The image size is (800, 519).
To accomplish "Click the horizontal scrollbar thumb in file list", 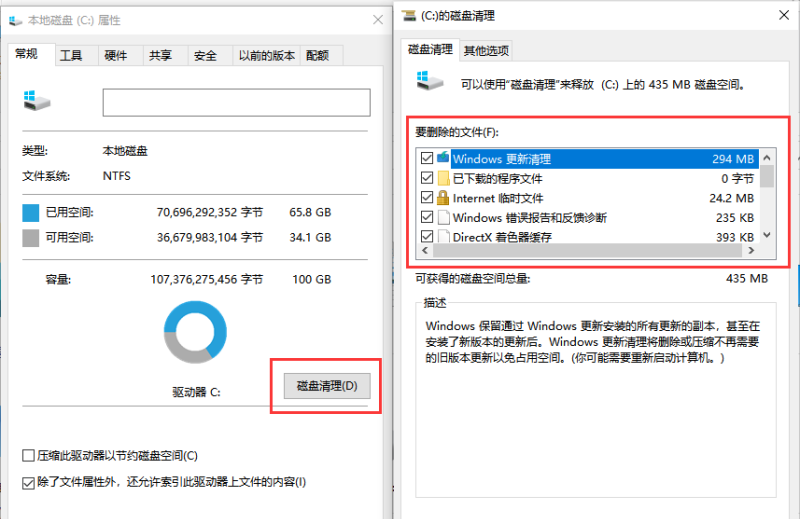I will pyautogui.click(x=587, y=250).
